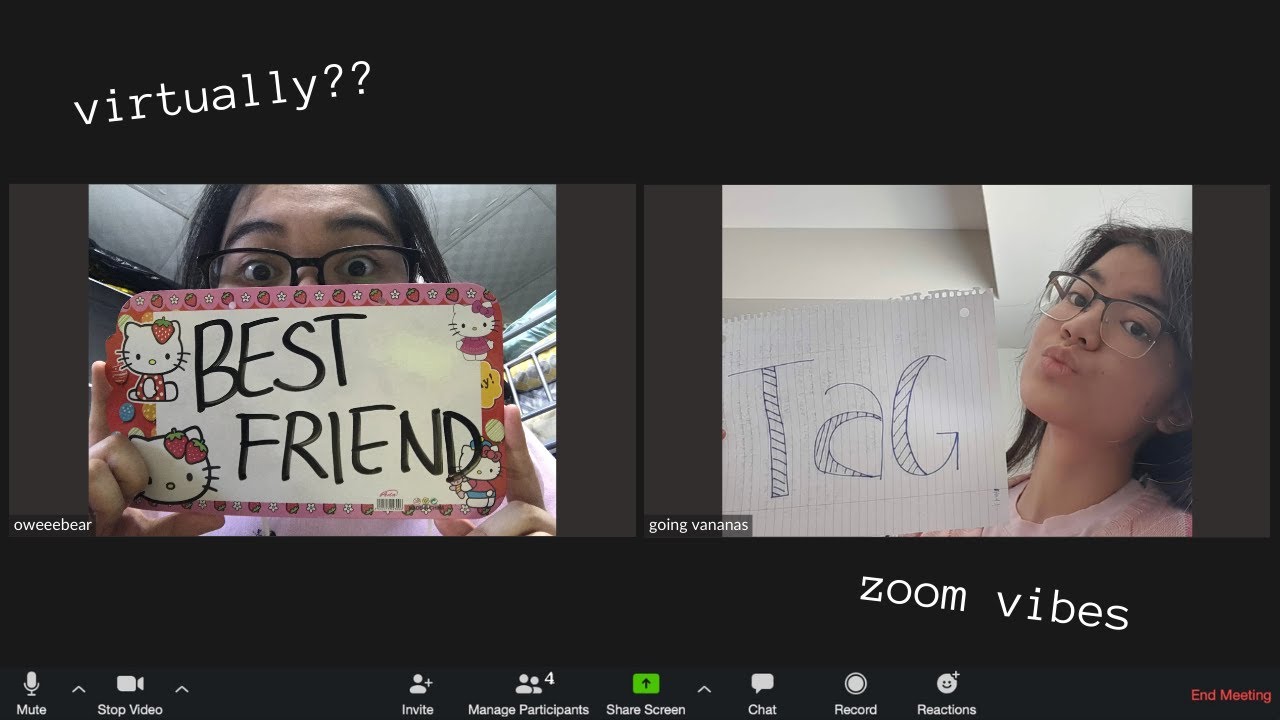Viewport: 1280px width, 720px height.
Task: Start recording with the Record icon
Action: (x=855, y=684)
